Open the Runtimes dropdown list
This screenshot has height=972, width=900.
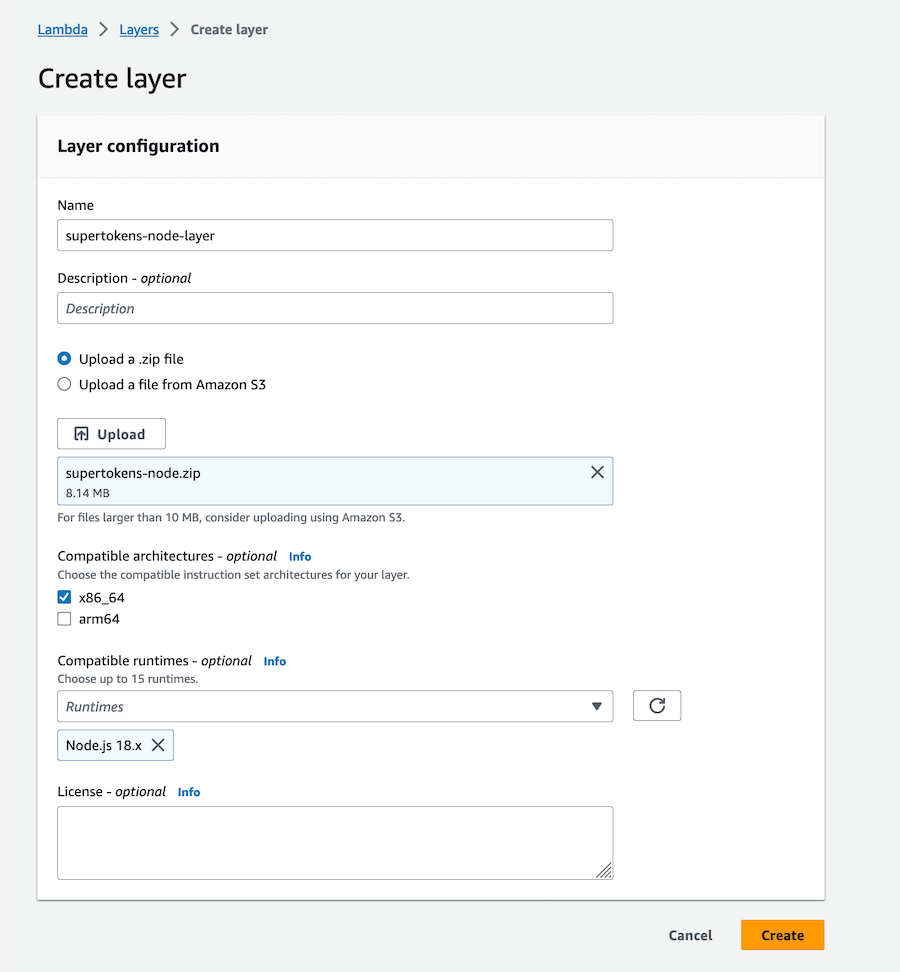point(335,705)
